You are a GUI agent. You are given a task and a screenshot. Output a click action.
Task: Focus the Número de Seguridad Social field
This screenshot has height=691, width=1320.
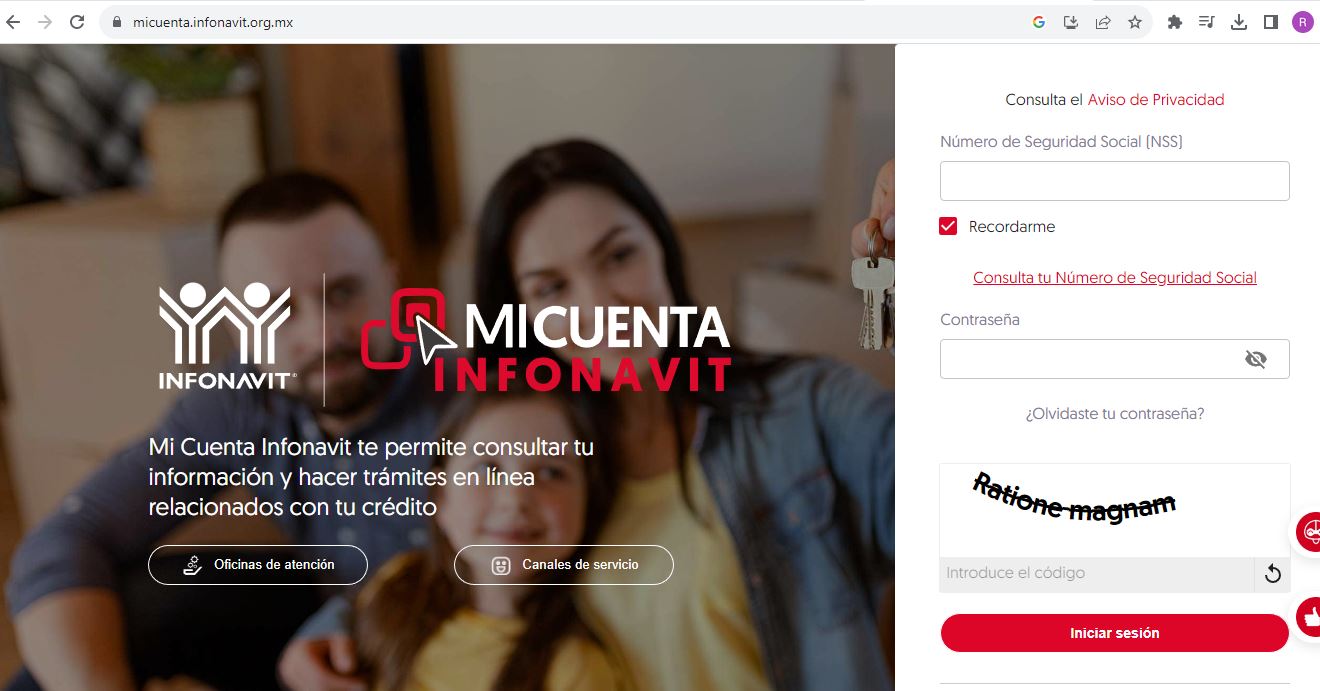[x=1115, y=181]
